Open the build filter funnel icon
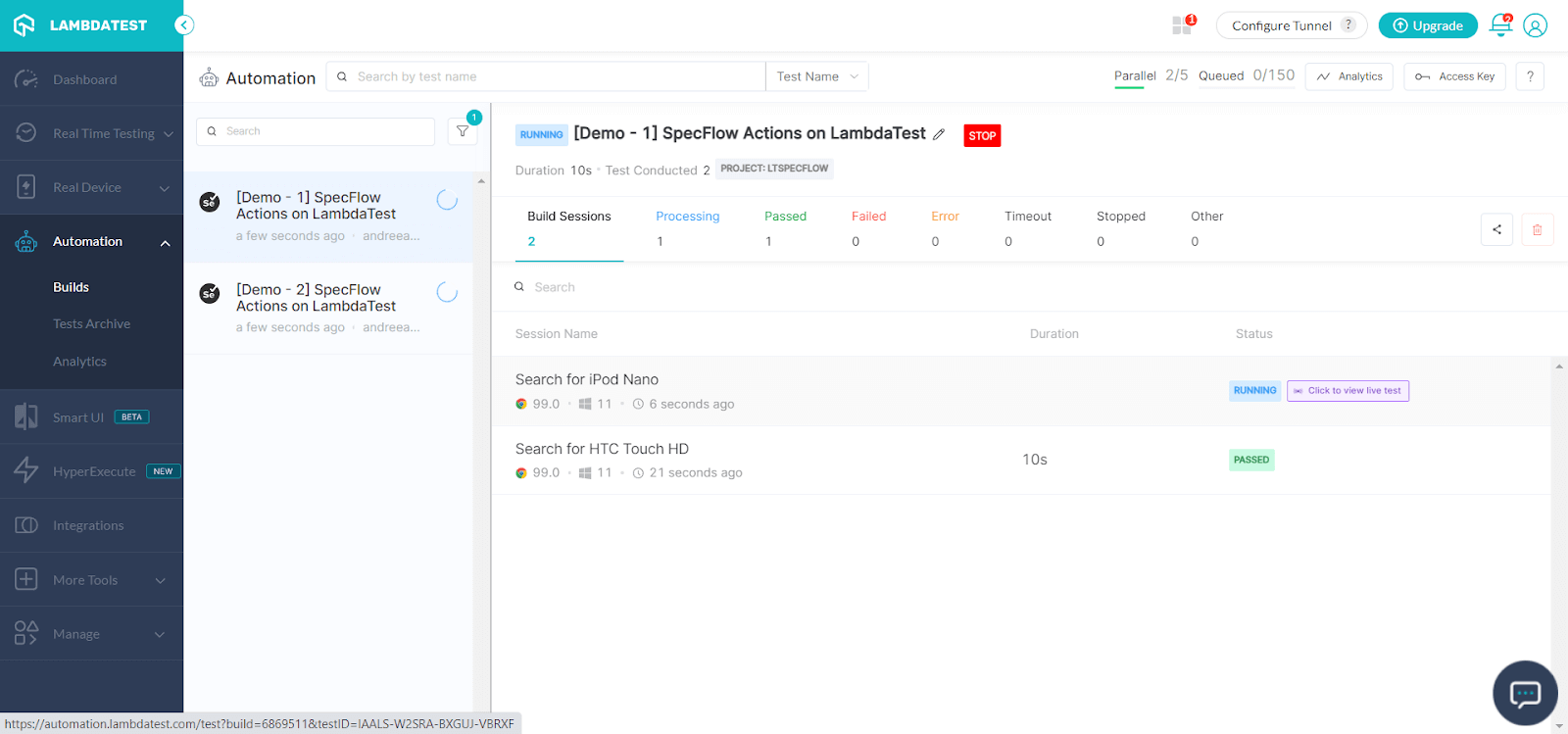The width and height of the screenshot is (1568, 734). tap(463, 131)
